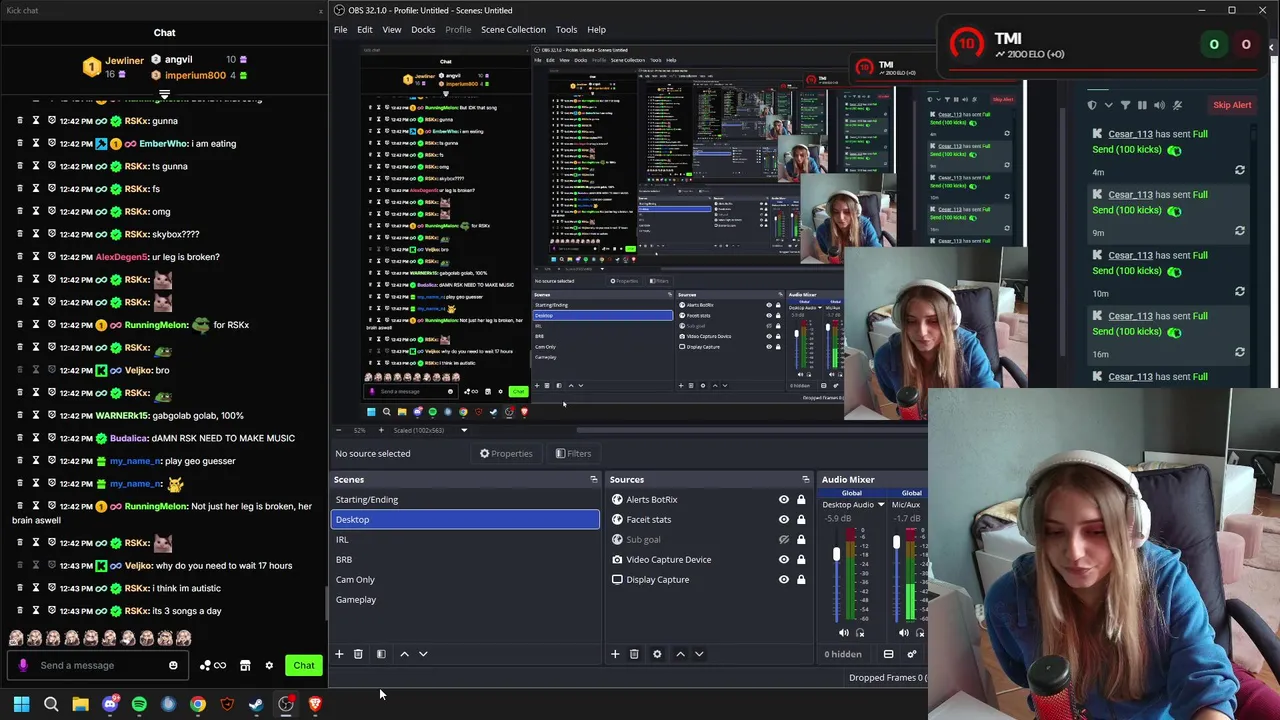Open the View menu

tap(392, 30)
